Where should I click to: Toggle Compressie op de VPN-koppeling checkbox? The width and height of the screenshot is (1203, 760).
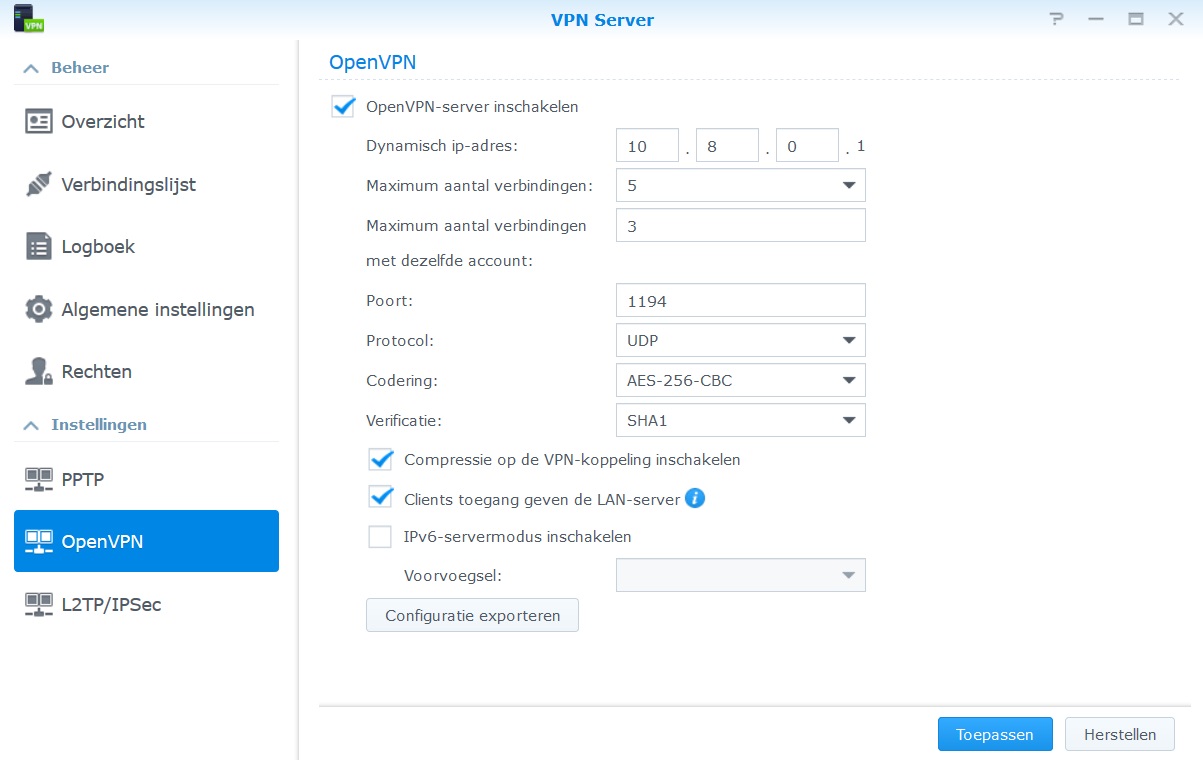point(380,460)
